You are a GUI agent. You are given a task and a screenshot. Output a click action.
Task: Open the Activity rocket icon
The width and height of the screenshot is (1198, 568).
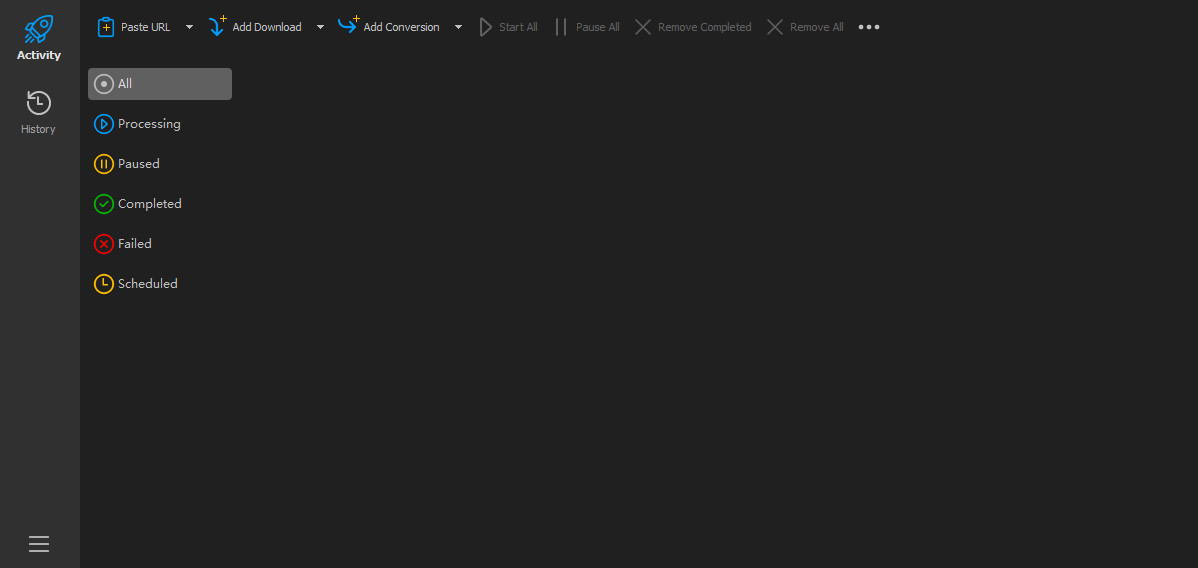39,29
